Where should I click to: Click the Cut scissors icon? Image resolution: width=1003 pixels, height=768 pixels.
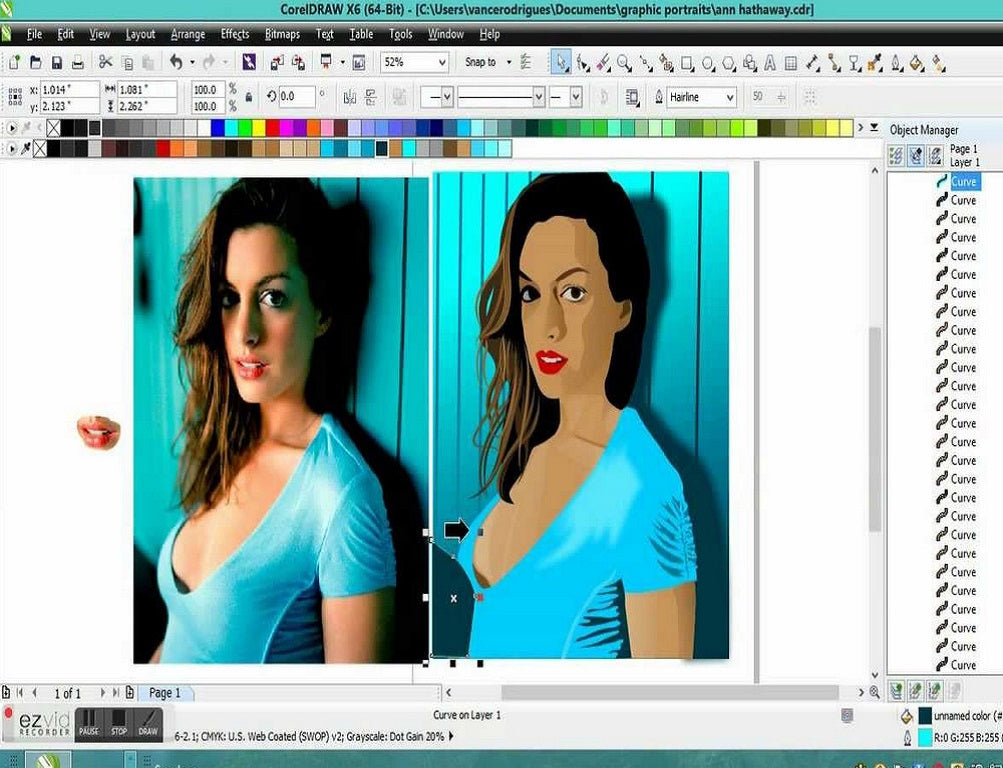[x=105, y=62]
